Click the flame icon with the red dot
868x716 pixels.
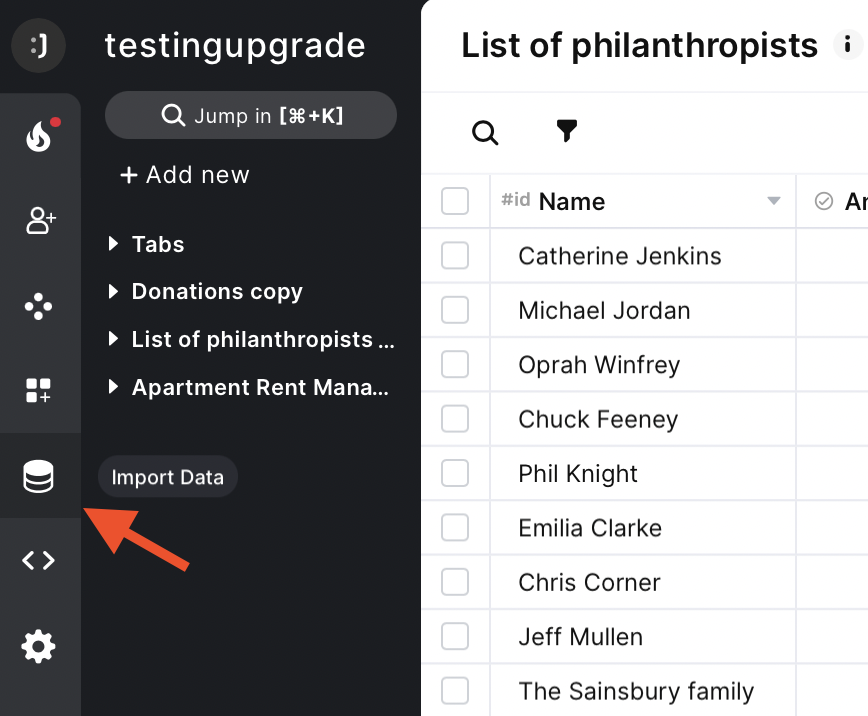coord(39,136)
